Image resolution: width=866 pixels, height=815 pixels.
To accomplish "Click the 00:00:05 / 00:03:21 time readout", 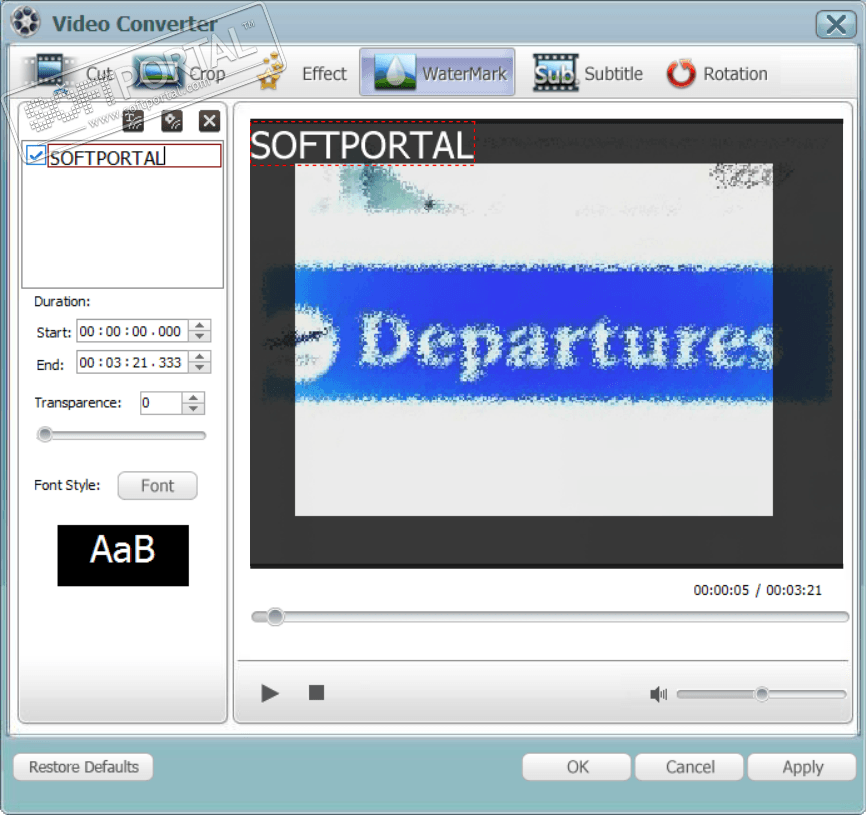I will point(757,590).
